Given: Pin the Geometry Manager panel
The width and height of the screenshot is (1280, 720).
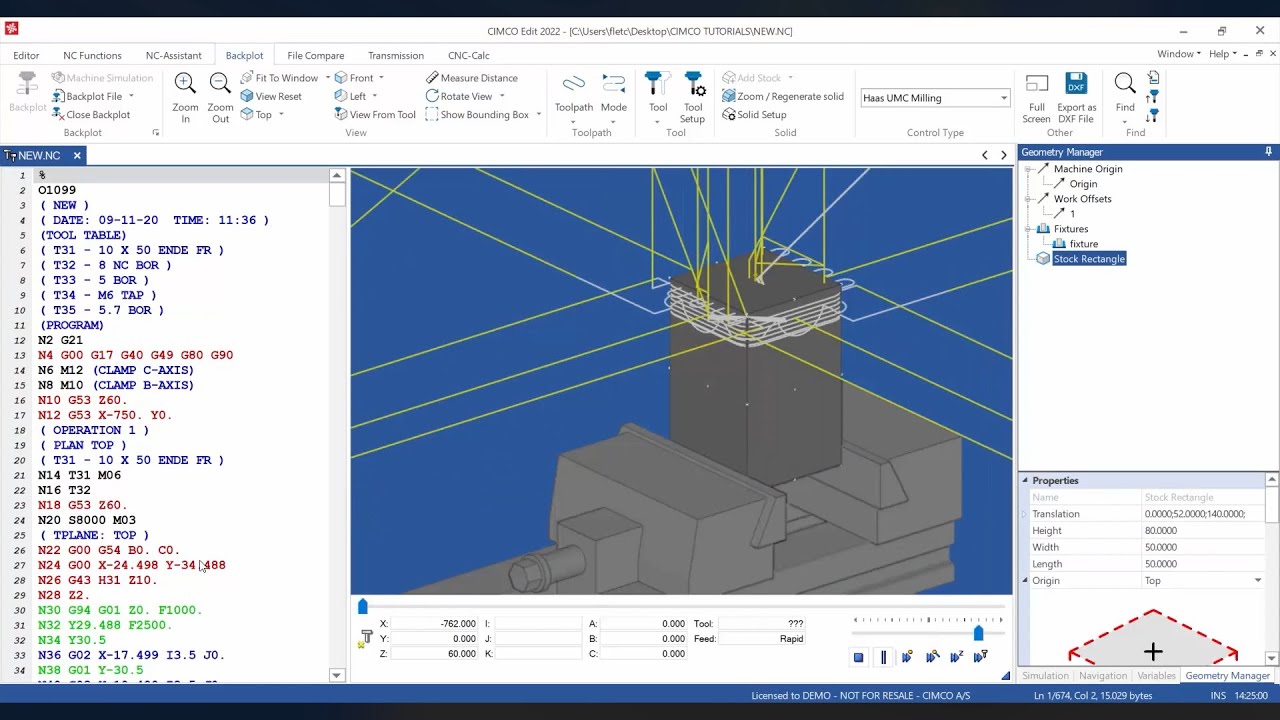Looking at the screenshot, I should tap(1268, 152).
